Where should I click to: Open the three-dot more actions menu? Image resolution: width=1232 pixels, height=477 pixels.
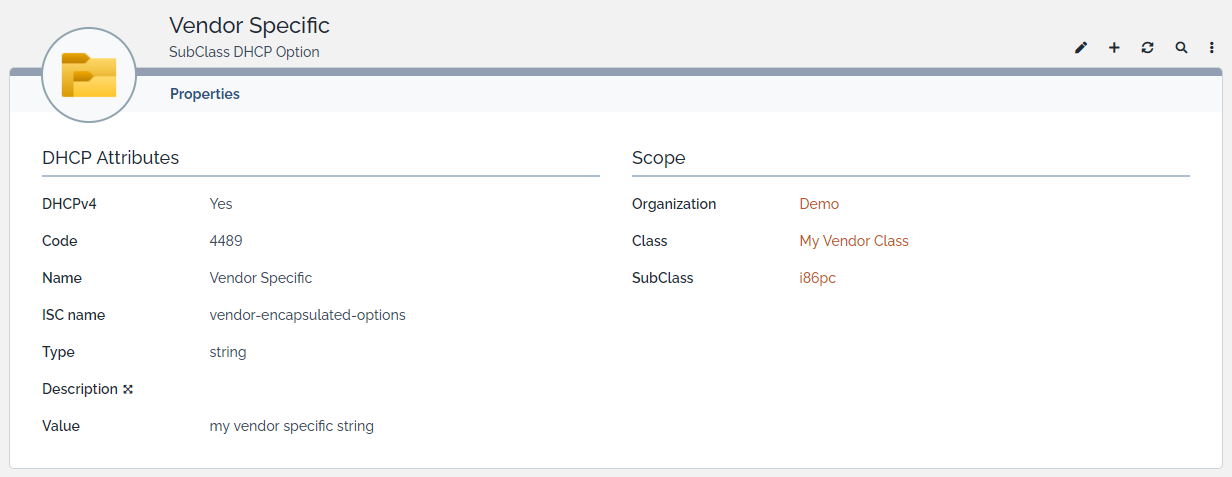[x=1211, y=48]
